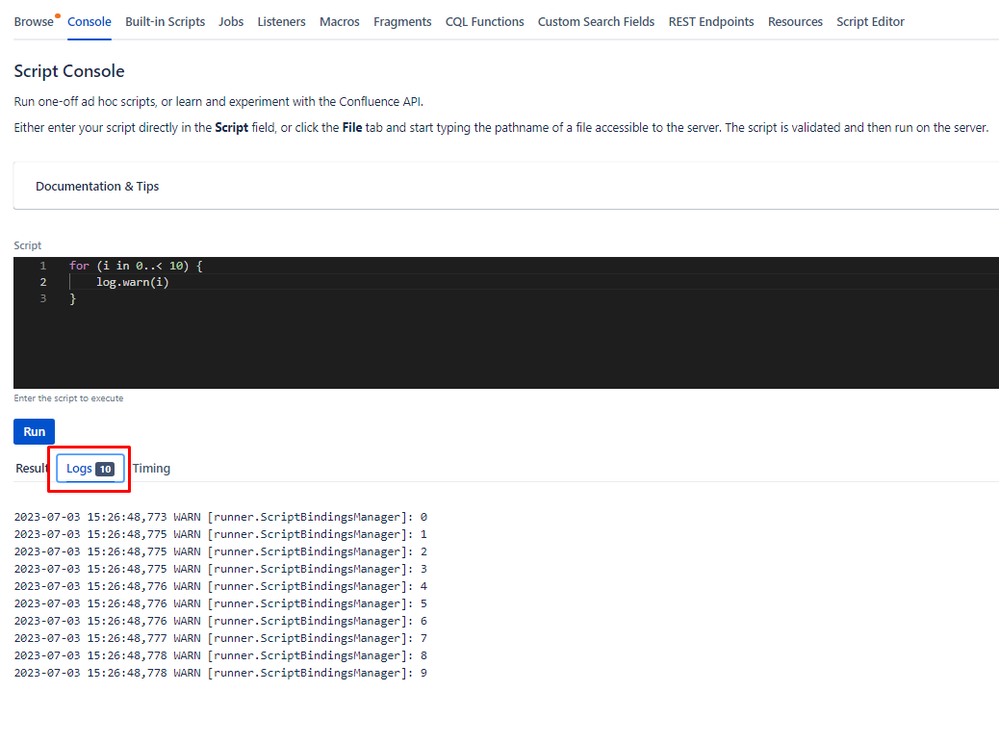Click log line ending with value 4

click(220, 586)
